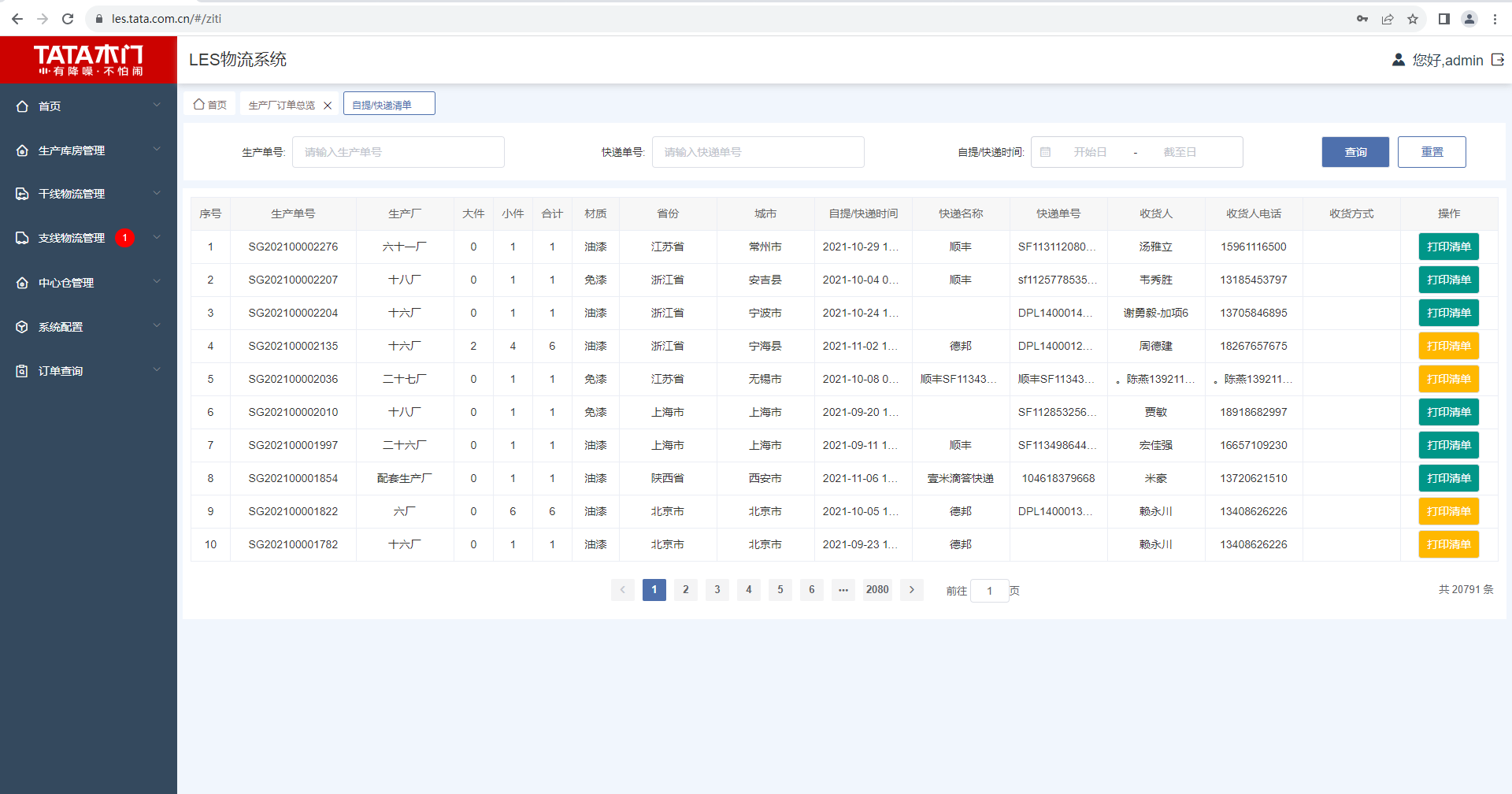This screenshot has width=1512, height=794.
Task: Click the 支线物流管理 sidebar icon
Action: tap(22, 238)
